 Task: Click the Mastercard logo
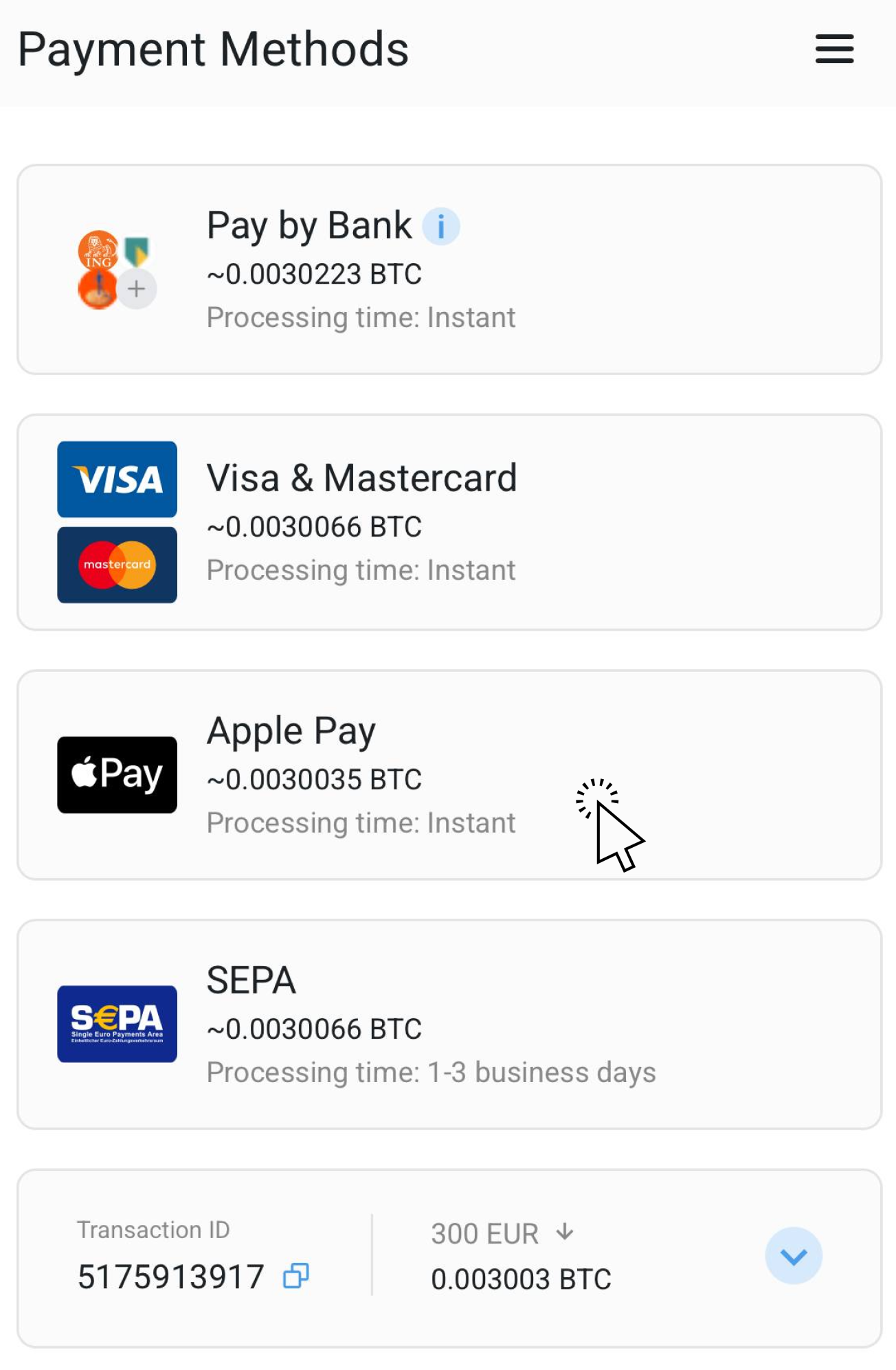(117, 565)
